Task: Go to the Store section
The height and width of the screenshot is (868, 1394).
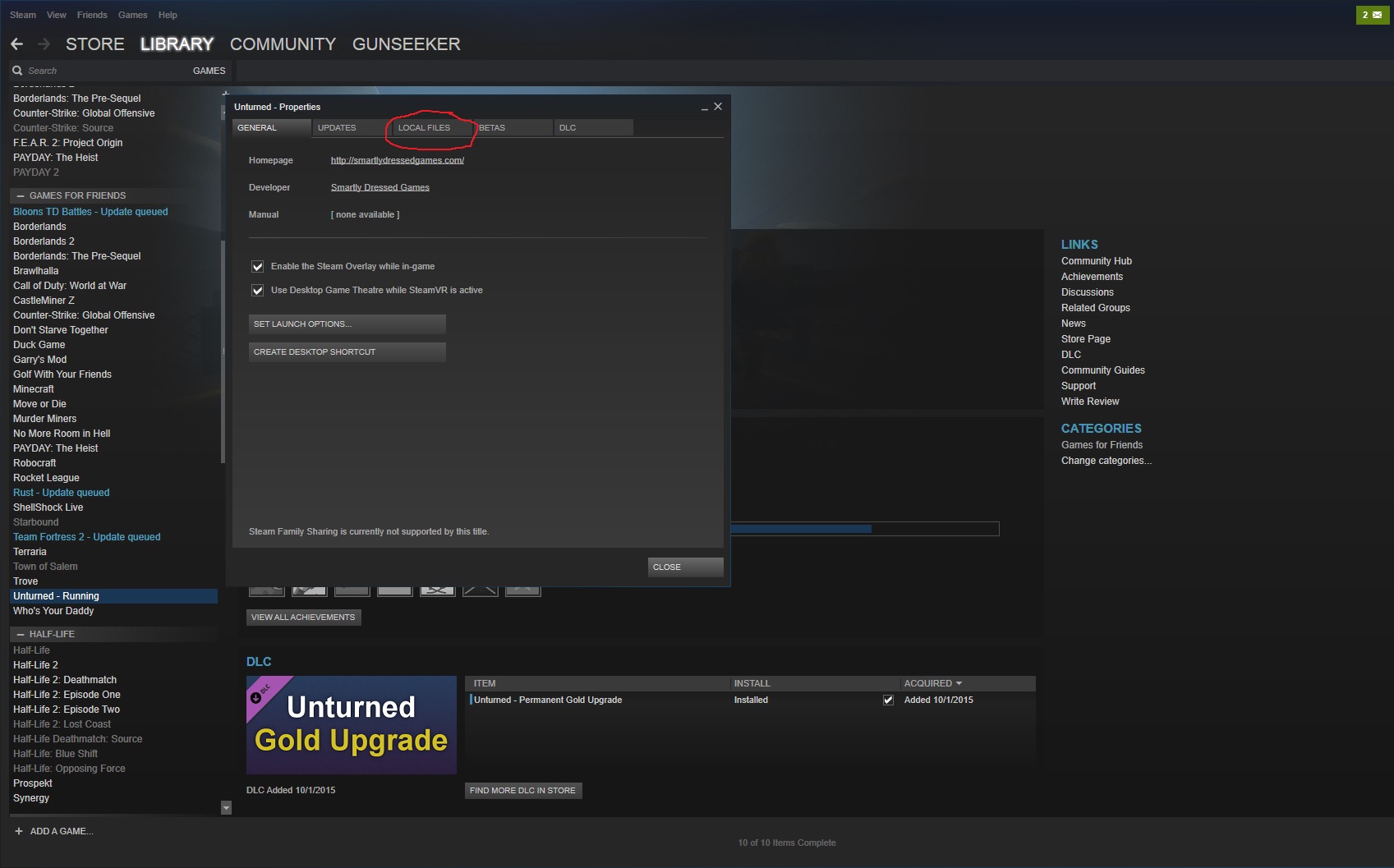Action: tap(95, 44)
